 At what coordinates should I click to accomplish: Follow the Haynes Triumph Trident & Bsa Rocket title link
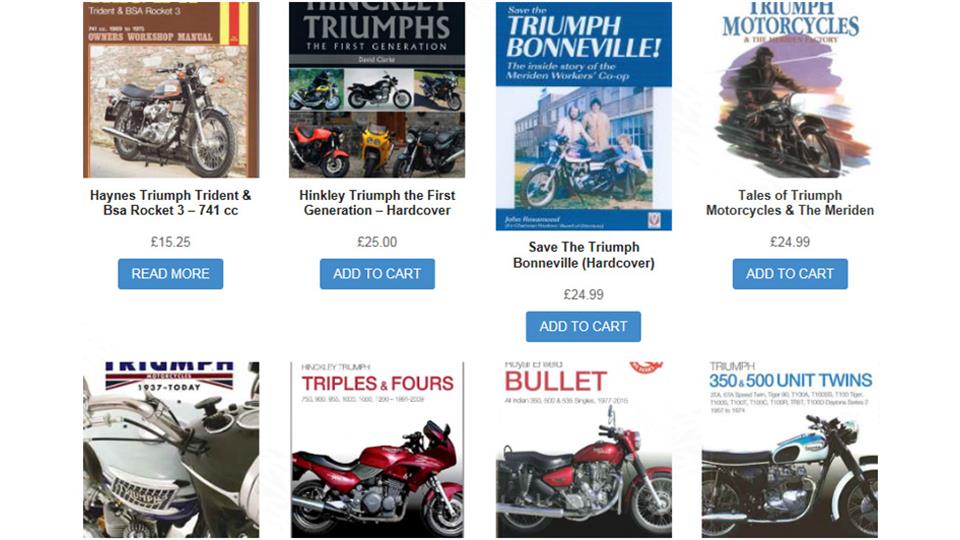coord(171,203)
